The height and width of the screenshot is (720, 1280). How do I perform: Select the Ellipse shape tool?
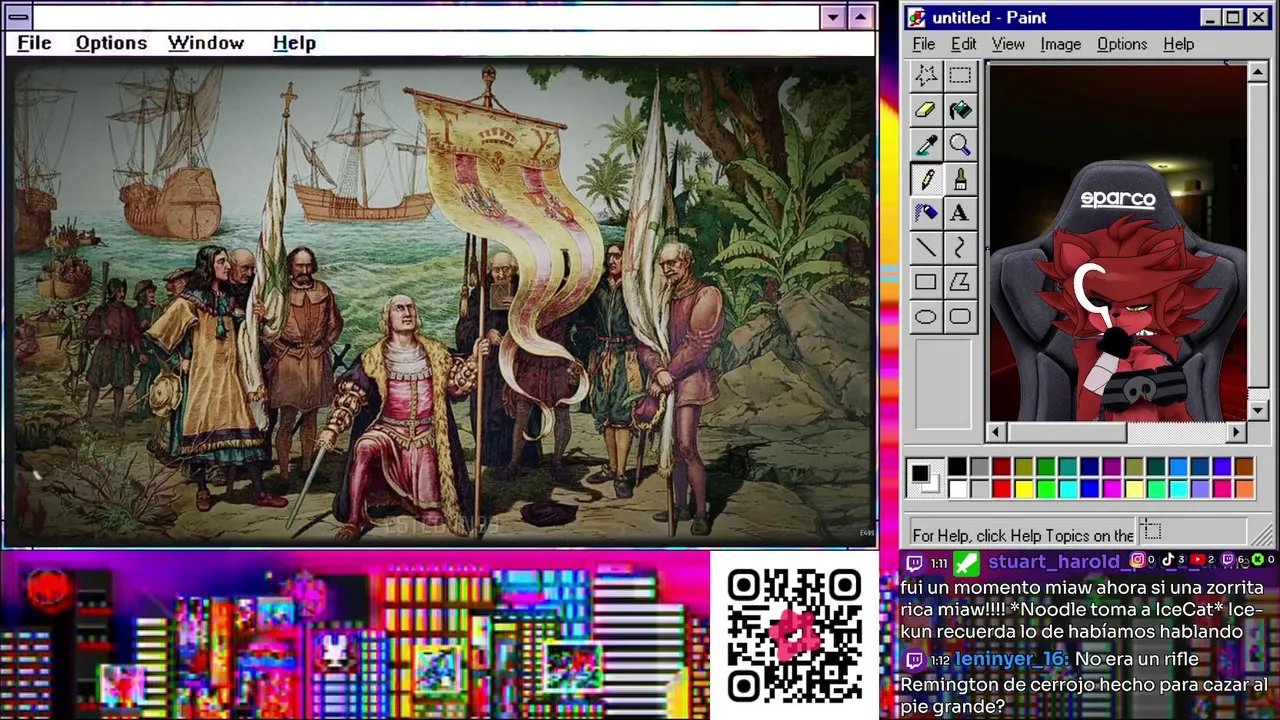coord(925,317)
